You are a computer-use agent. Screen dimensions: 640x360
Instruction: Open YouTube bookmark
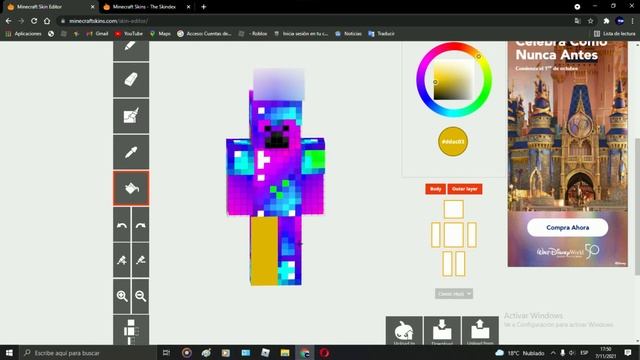[129, 34]
